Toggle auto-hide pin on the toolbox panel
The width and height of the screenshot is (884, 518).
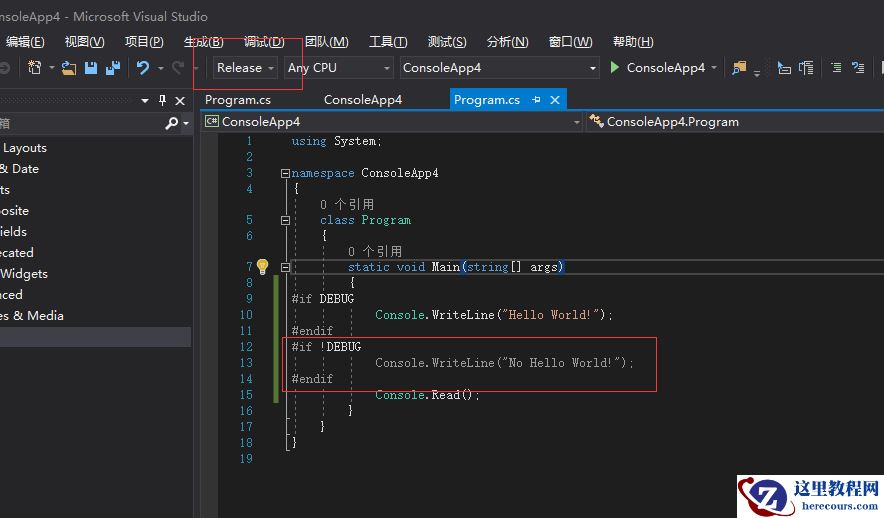tap(162, 101)
